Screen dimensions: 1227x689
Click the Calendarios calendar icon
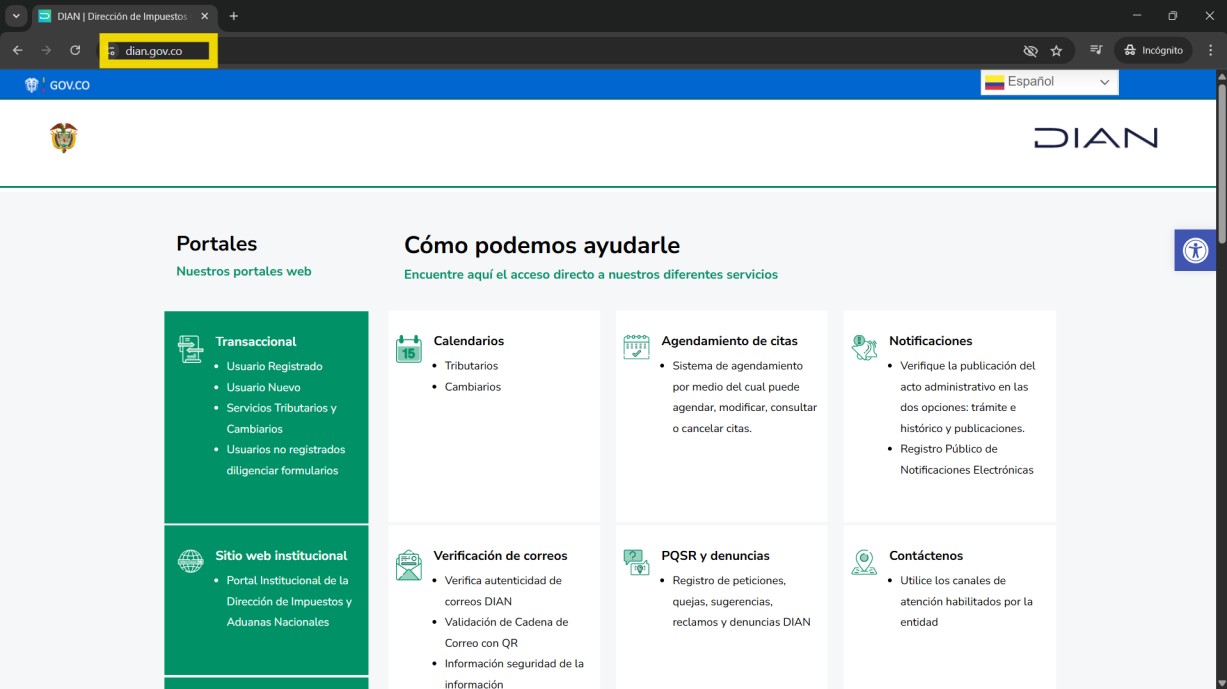click(x=408, y=348)
